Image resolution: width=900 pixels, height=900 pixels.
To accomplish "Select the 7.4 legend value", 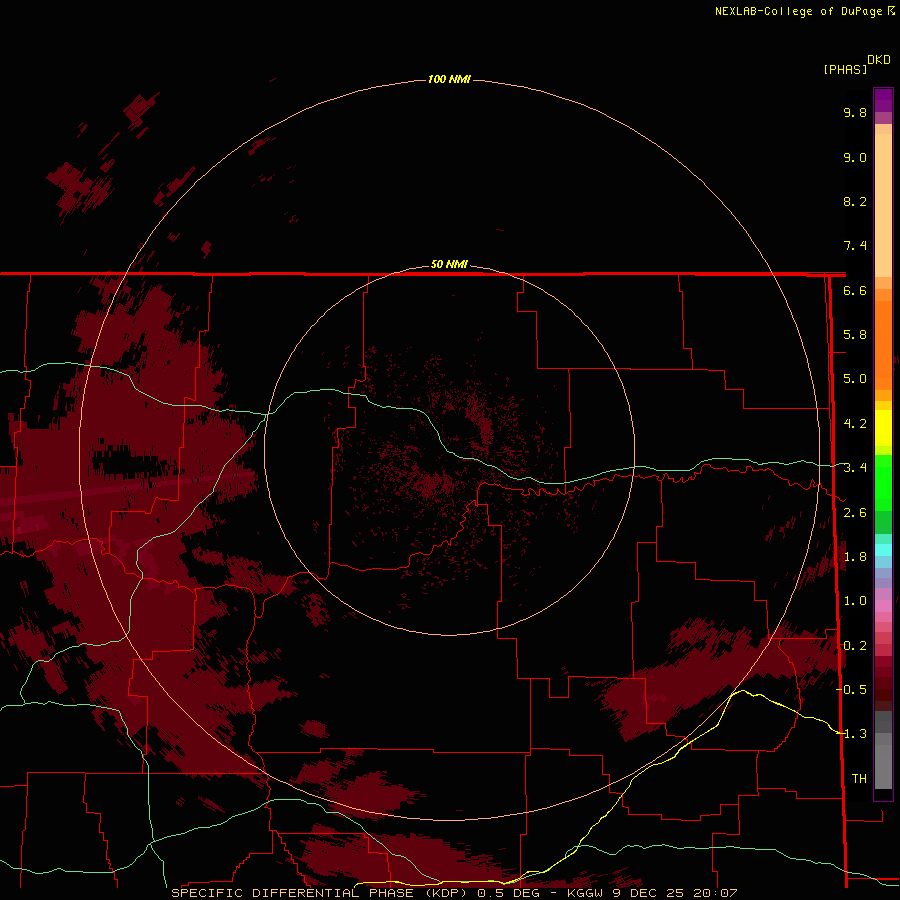I will [x=855, y=246].
